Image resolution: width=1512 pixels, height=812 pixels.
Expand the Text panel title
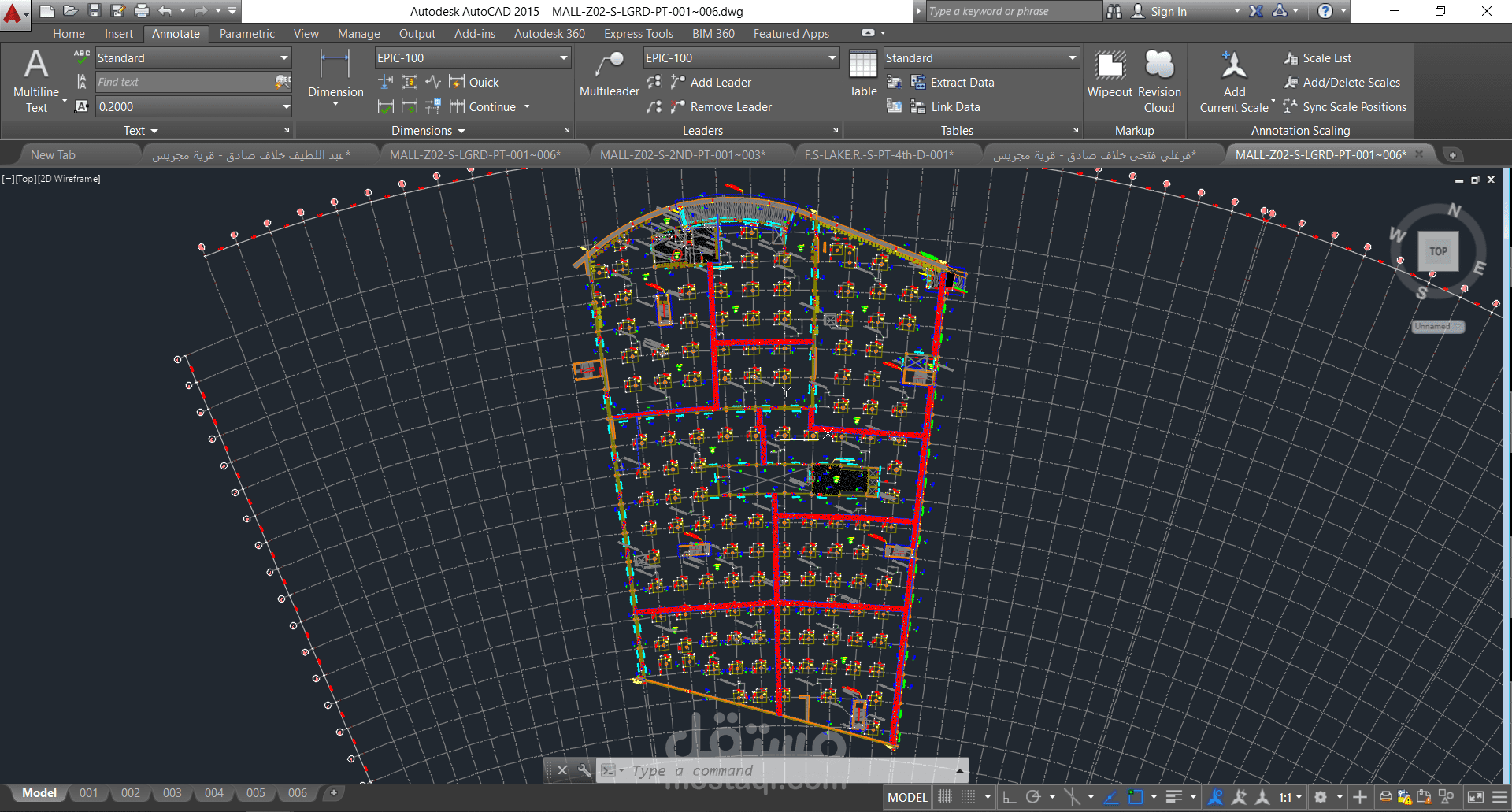point(141,131)
